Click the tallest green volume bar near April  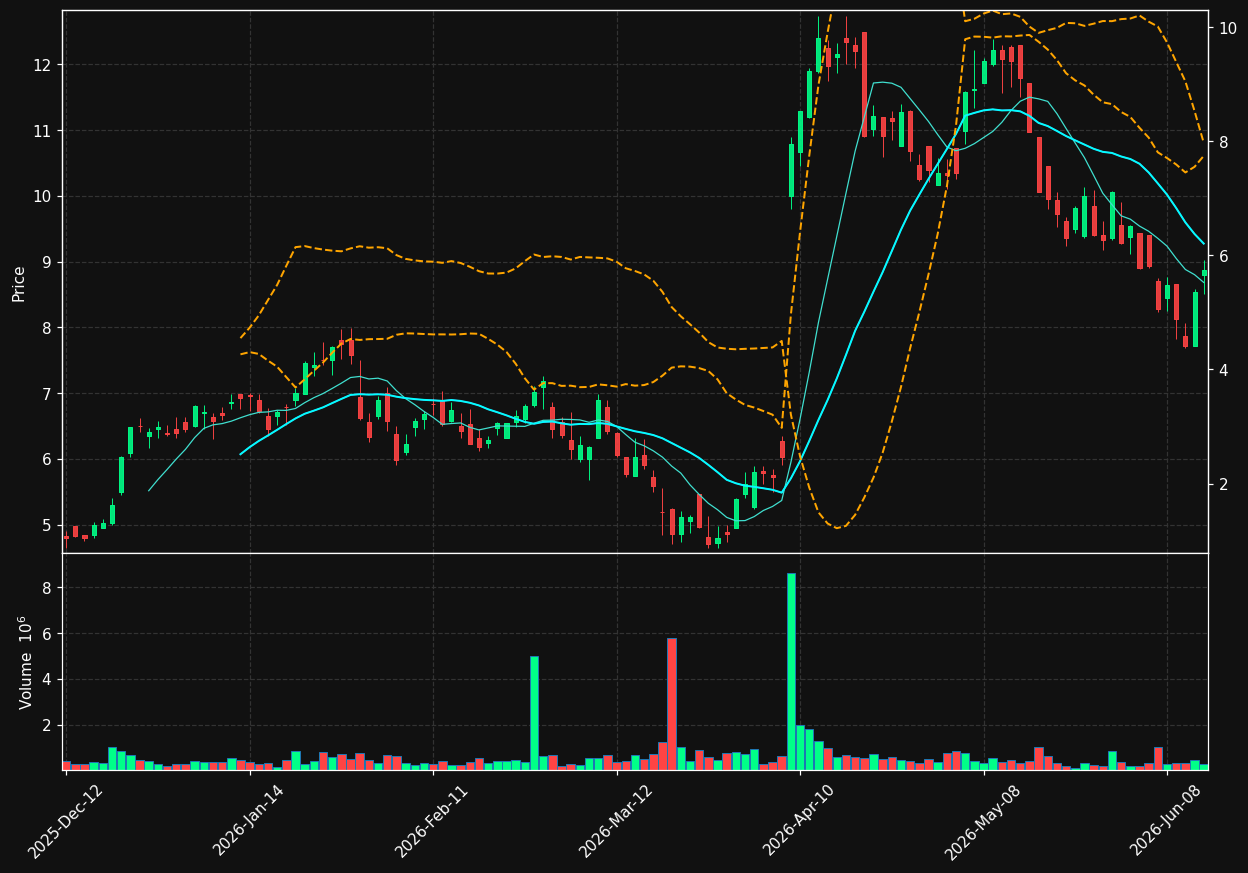click(x=791, y=671)
